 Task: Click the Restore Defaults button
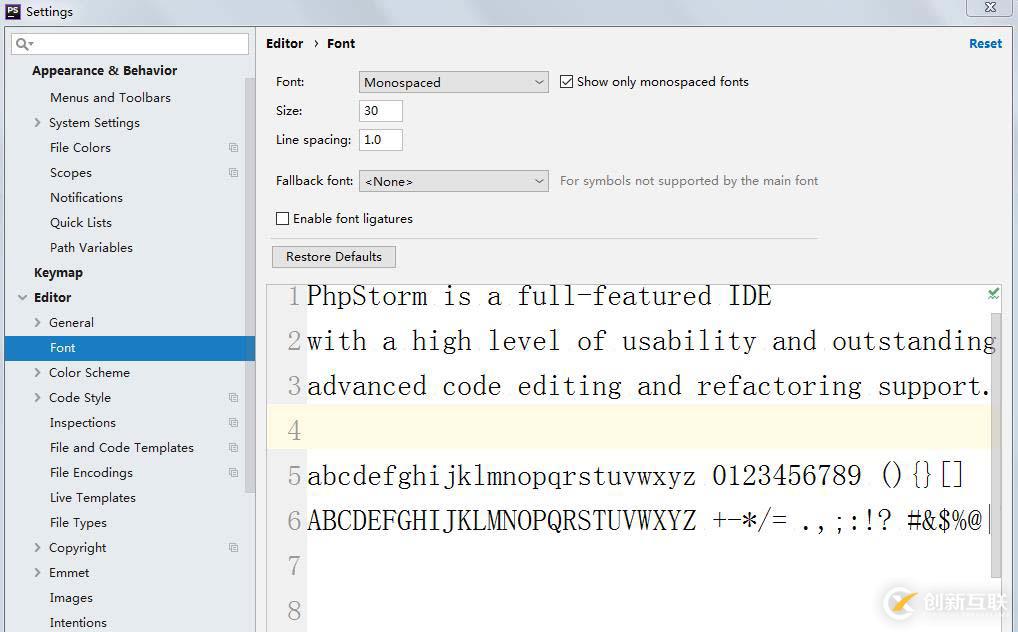[334, 257]
